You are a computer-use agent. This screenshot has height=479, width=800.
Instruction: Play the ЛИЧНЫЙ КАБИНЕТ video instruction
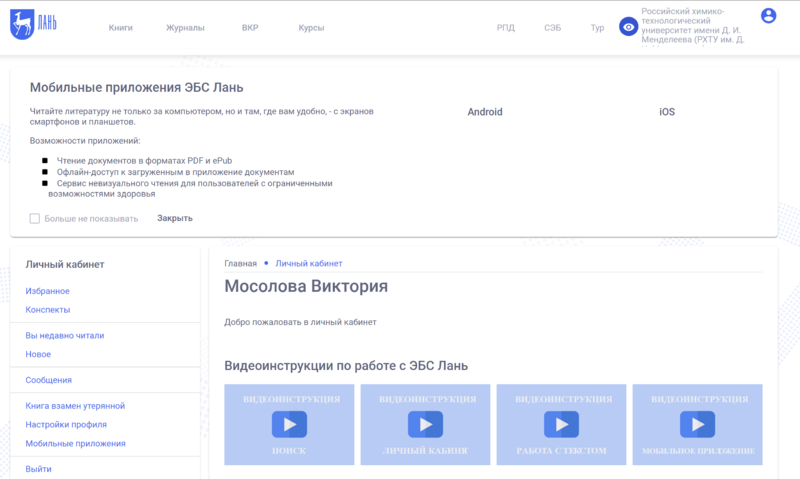(x=426, y=424)
